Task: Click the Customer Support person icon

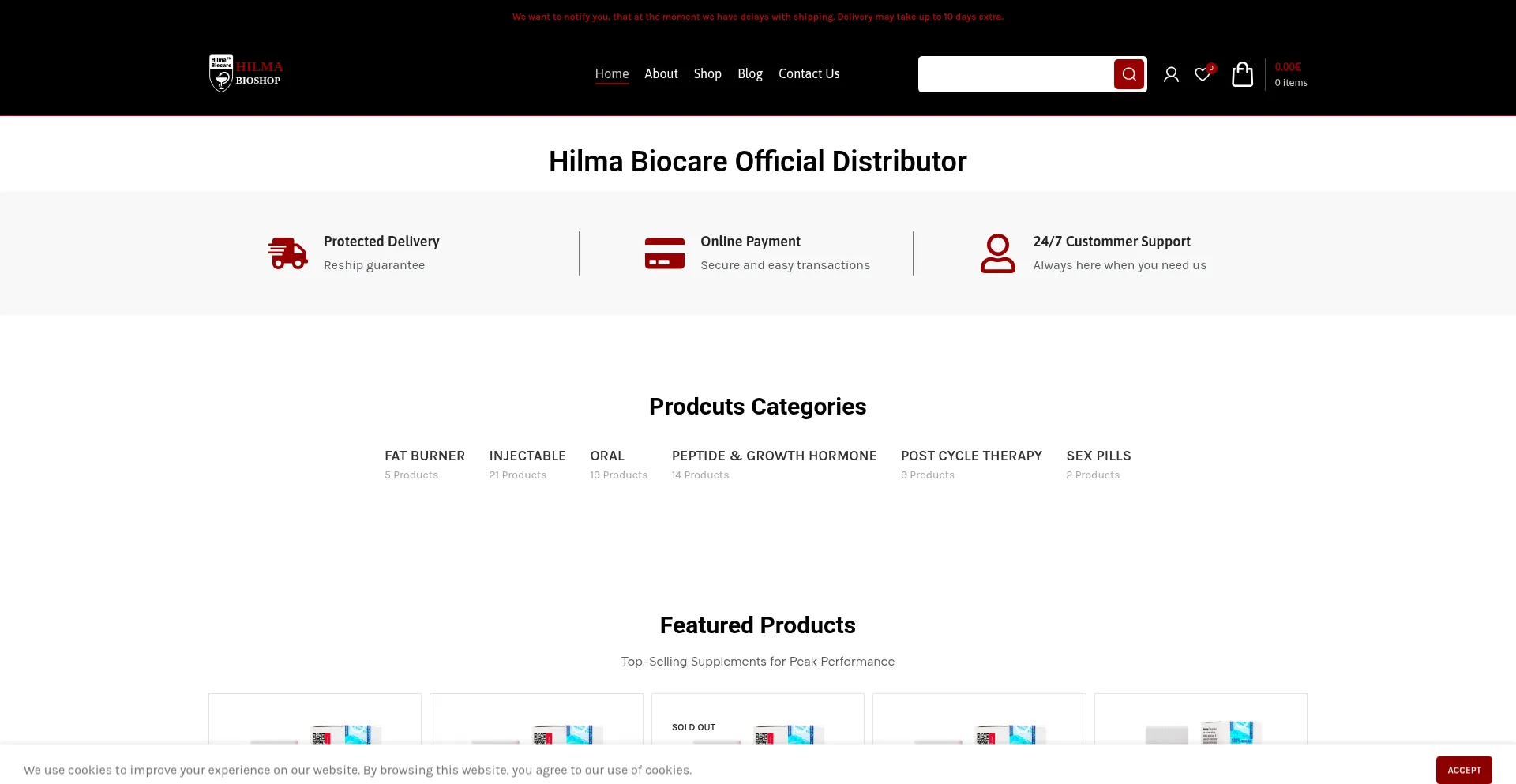Action: [998, 253]
